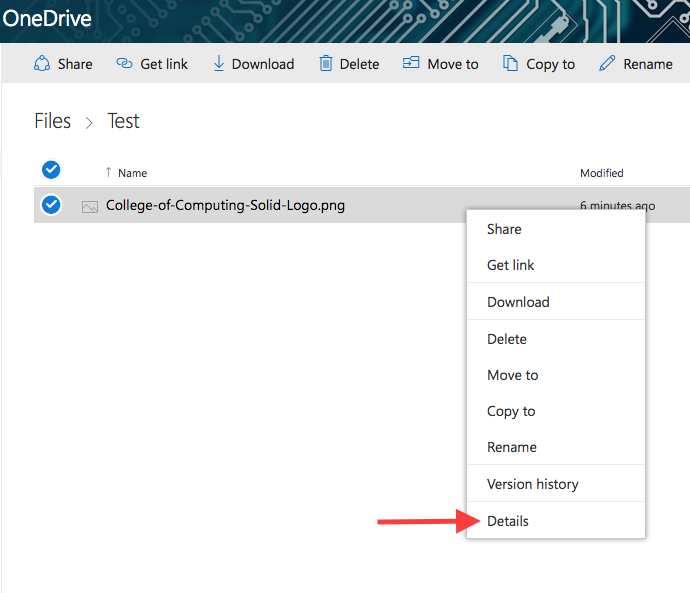Click the Copy to icon in toolbar
This screenshot has width=690, height=593.
pyautogui.click(x=509, y=64)
